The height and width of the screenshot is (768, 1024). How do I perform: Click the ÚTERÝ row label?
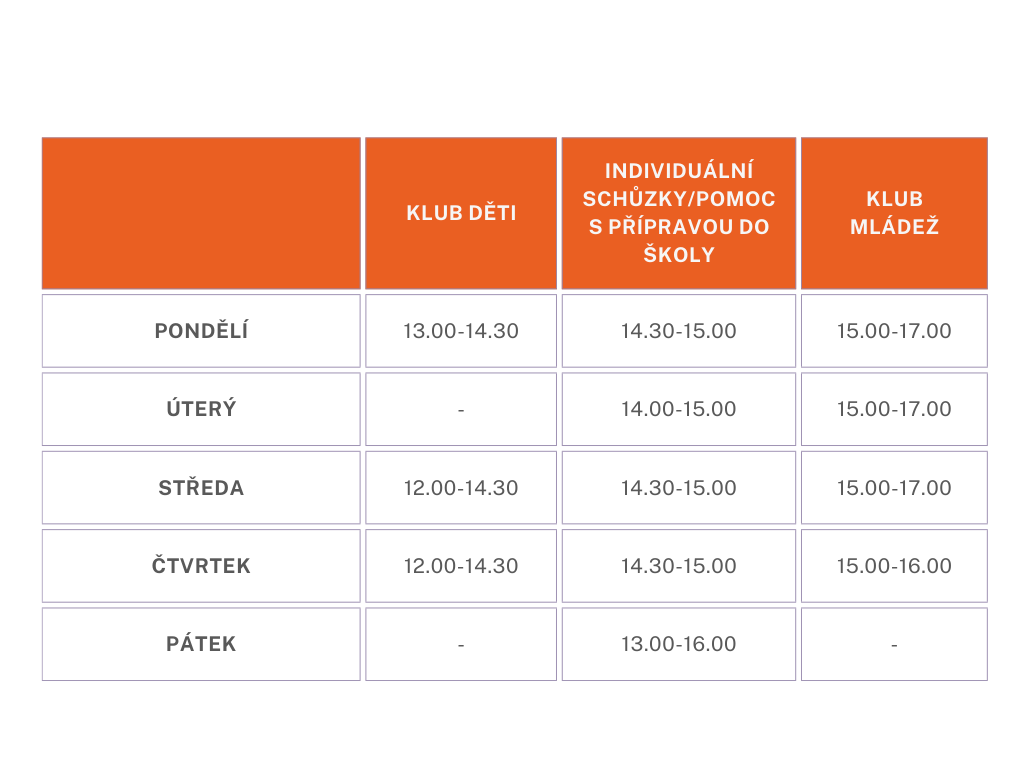tap(201, 409)
